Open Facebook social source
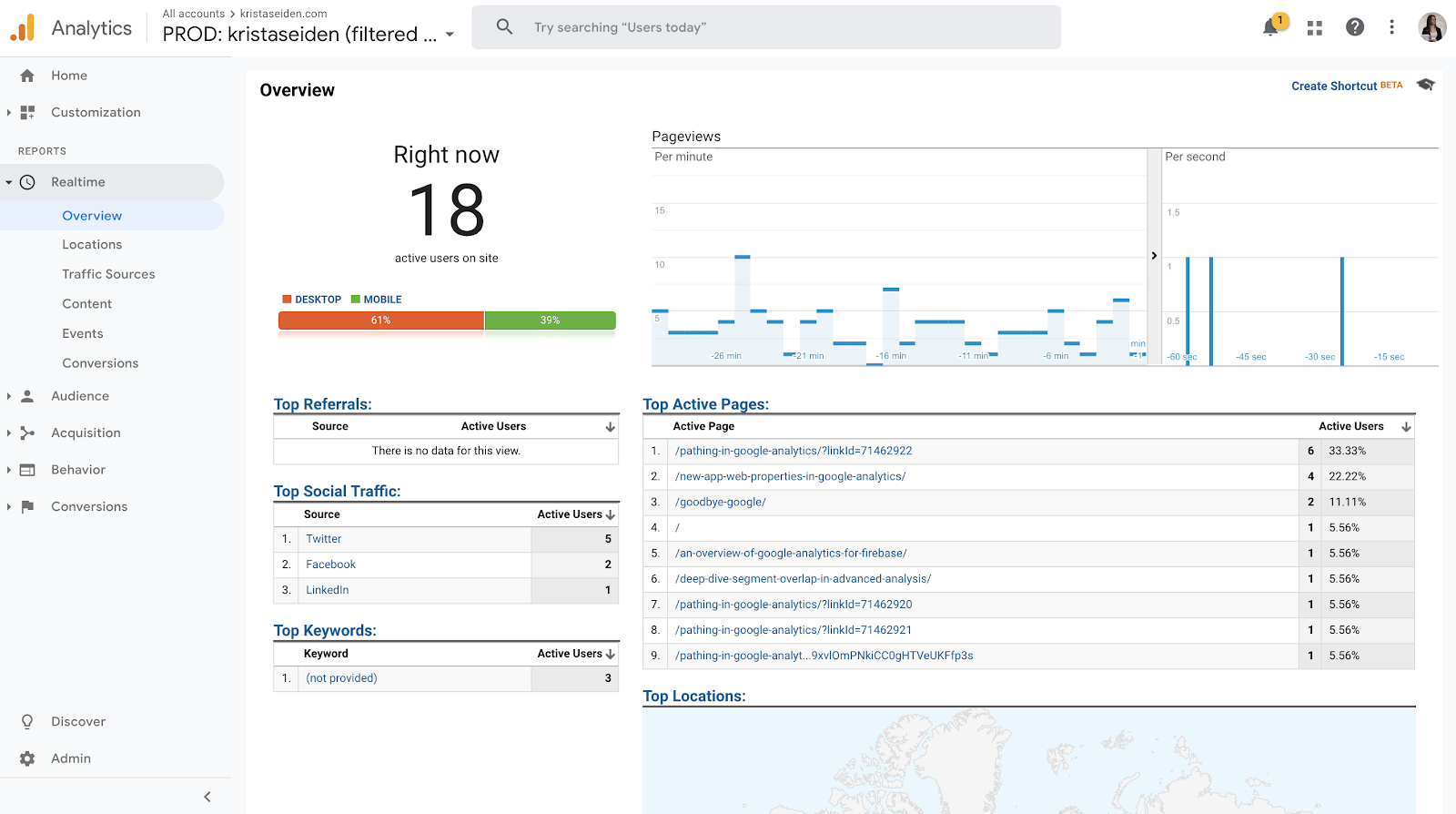 tap(331, 565)
